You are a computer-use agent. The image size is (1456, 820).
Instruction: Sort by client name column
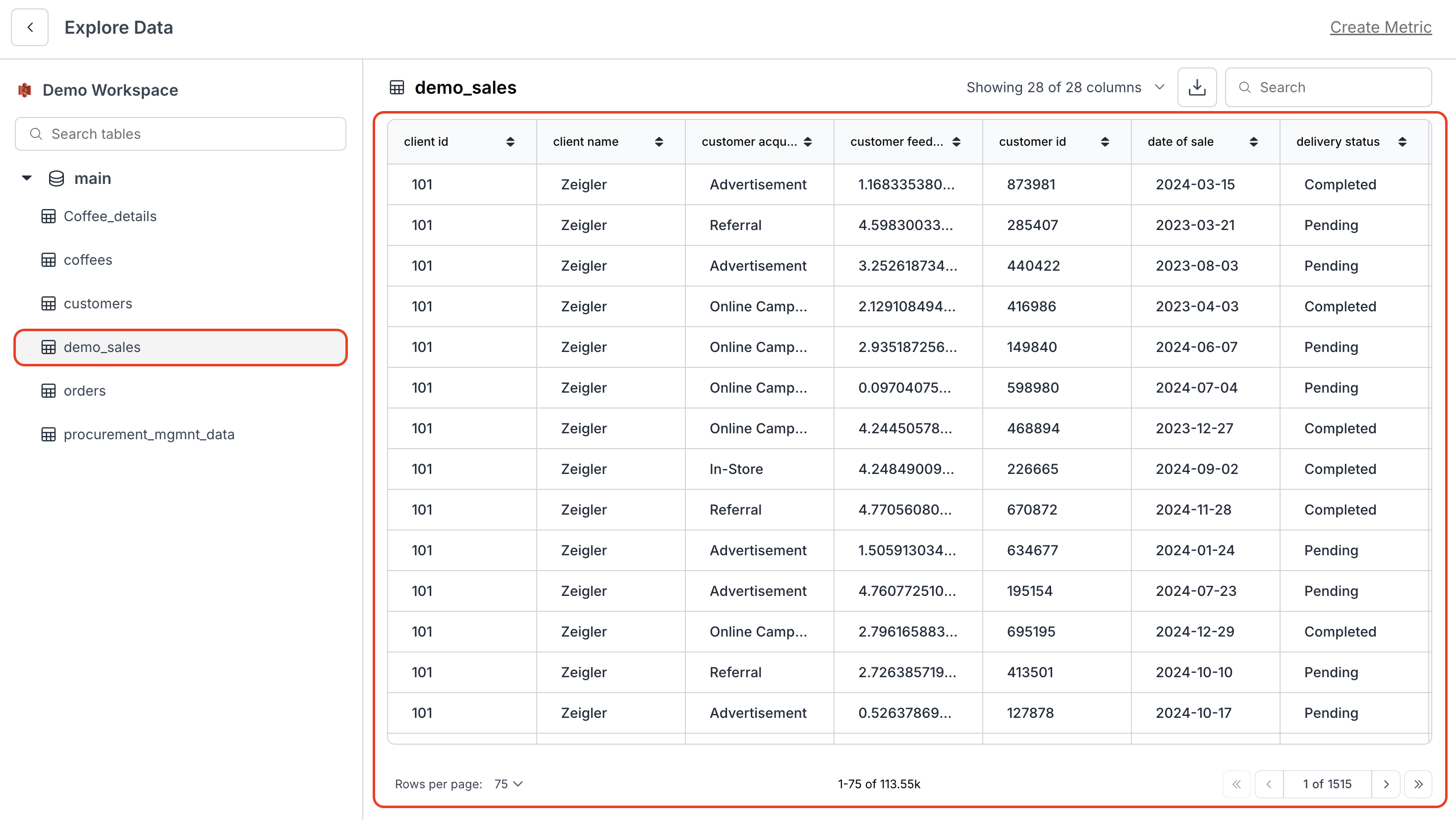click(659, 142)
